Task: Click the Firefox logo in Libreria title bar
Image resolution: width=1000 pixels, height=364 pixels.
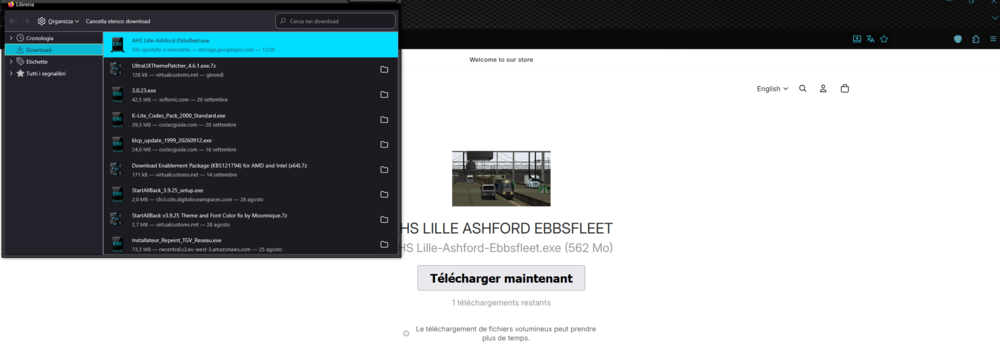Action: tap(11, 4)
